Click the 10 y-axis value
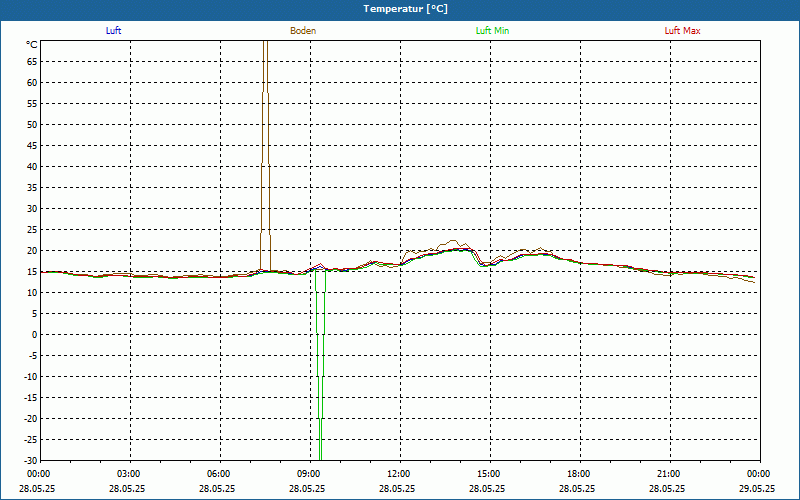Screen dimensions: 800x500 click(32, 293)
